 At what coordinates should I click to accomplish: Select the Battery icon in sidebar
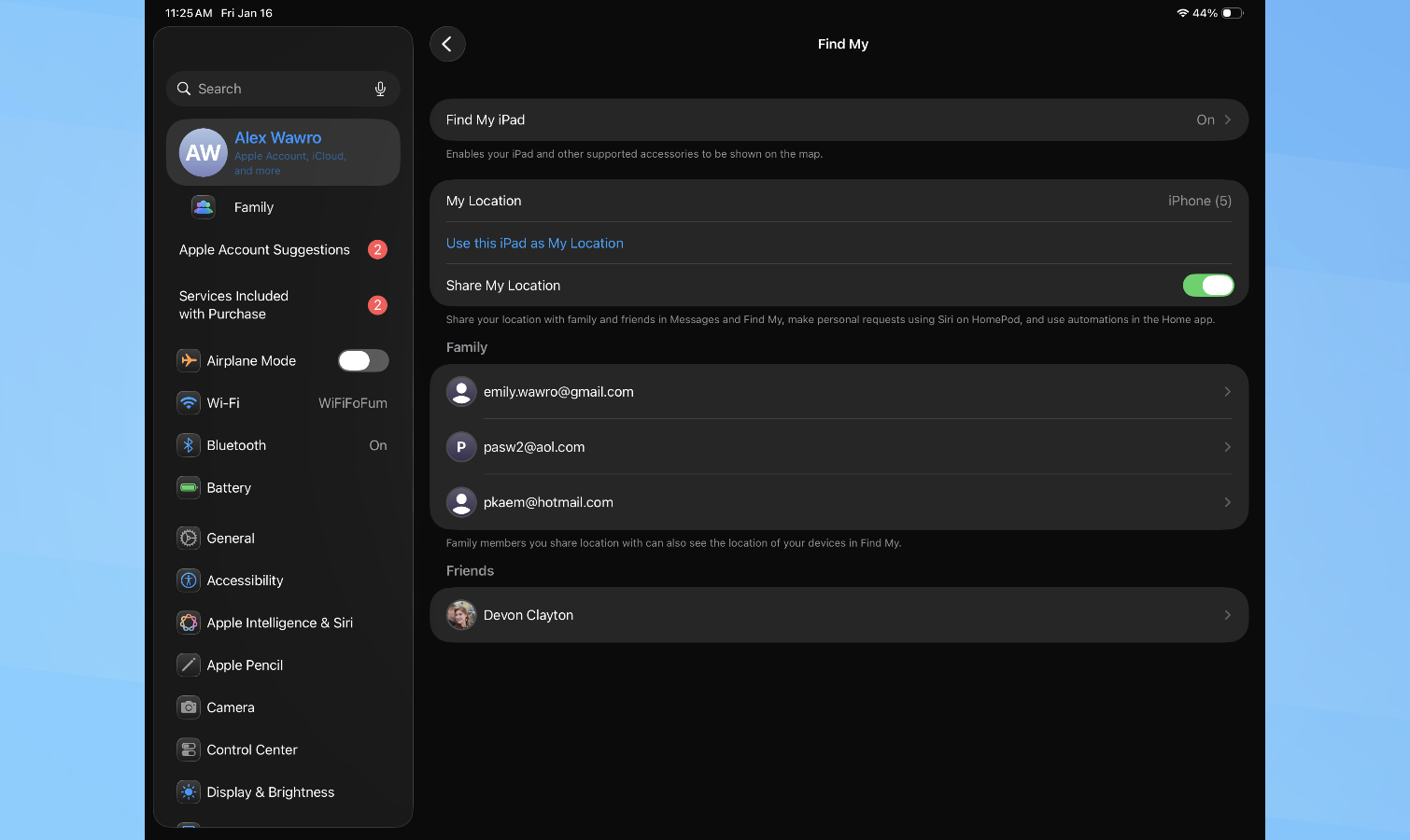pos(189,487)
